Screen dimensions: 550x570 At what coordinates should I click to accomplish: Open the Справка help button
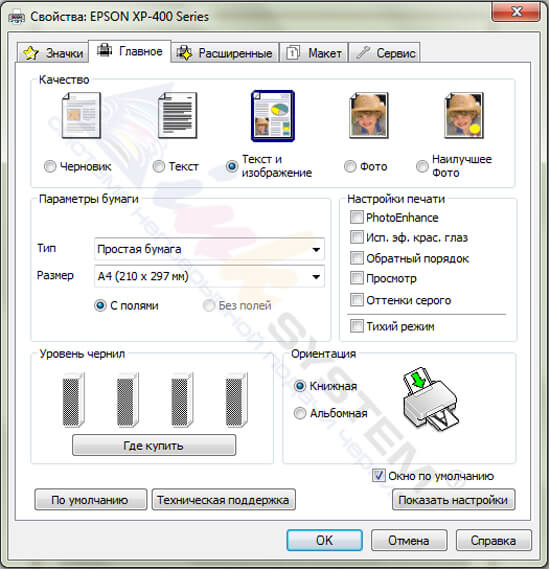[493, 540]
